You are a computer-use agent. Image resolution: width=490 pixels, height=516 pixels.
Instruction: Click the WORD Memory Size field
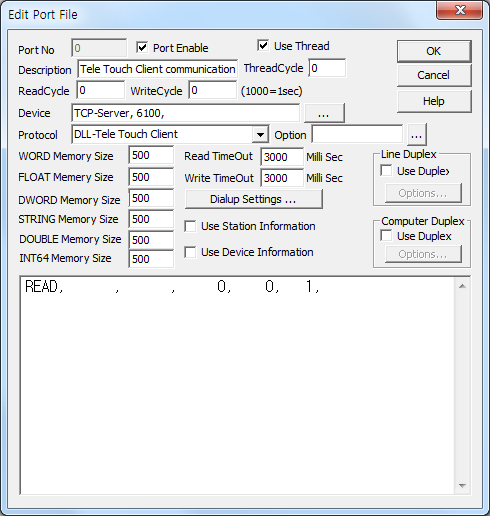click(x=151, y=155)
